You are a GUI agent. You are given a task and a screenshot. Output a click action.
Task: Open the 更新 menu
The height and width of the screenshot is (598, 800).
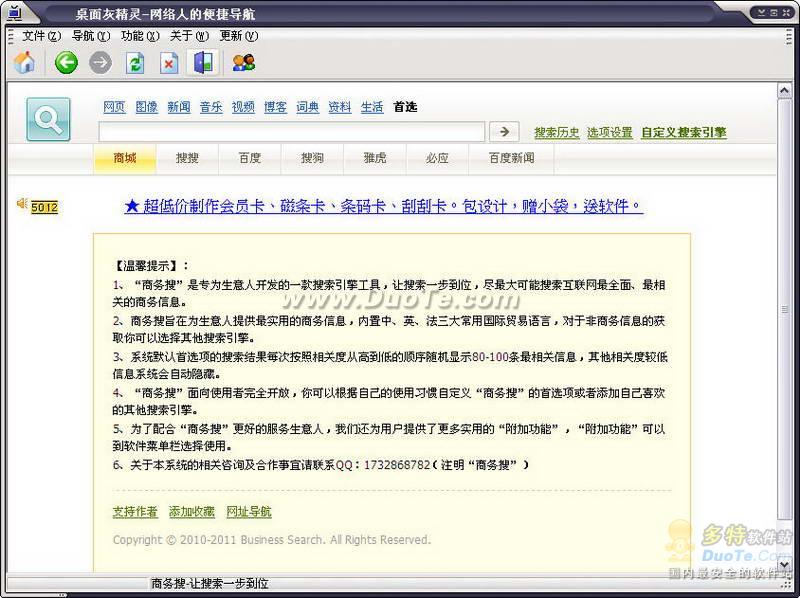coord(239,36)
